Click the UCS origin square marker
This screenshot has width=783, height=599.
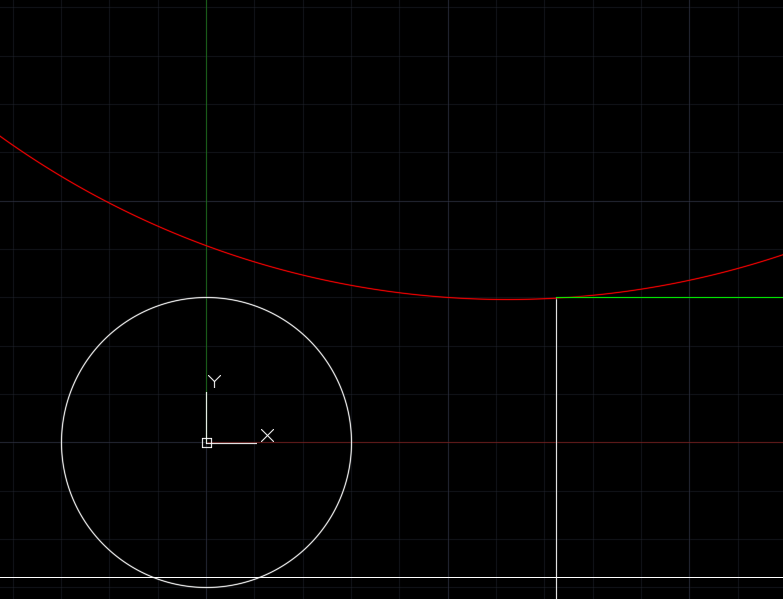[207, 443]
